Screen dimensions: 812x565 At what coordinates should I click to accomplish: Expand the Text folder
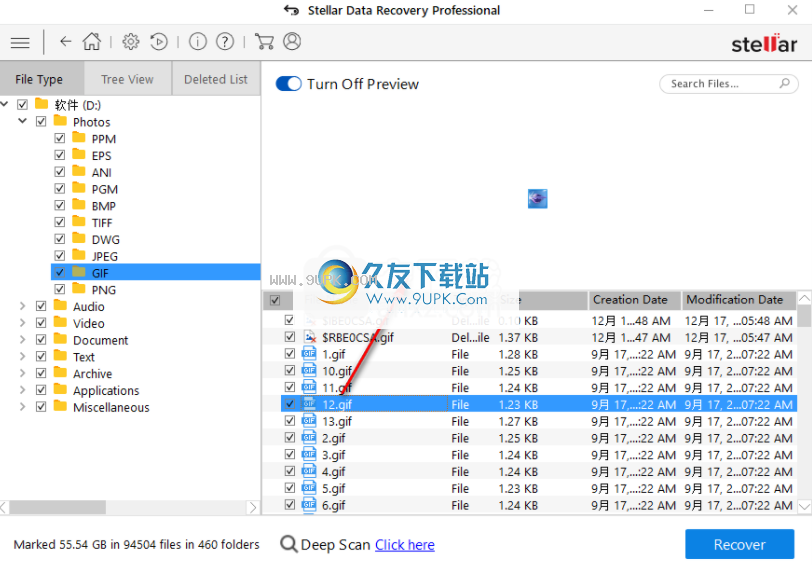(x=22, y=356)
